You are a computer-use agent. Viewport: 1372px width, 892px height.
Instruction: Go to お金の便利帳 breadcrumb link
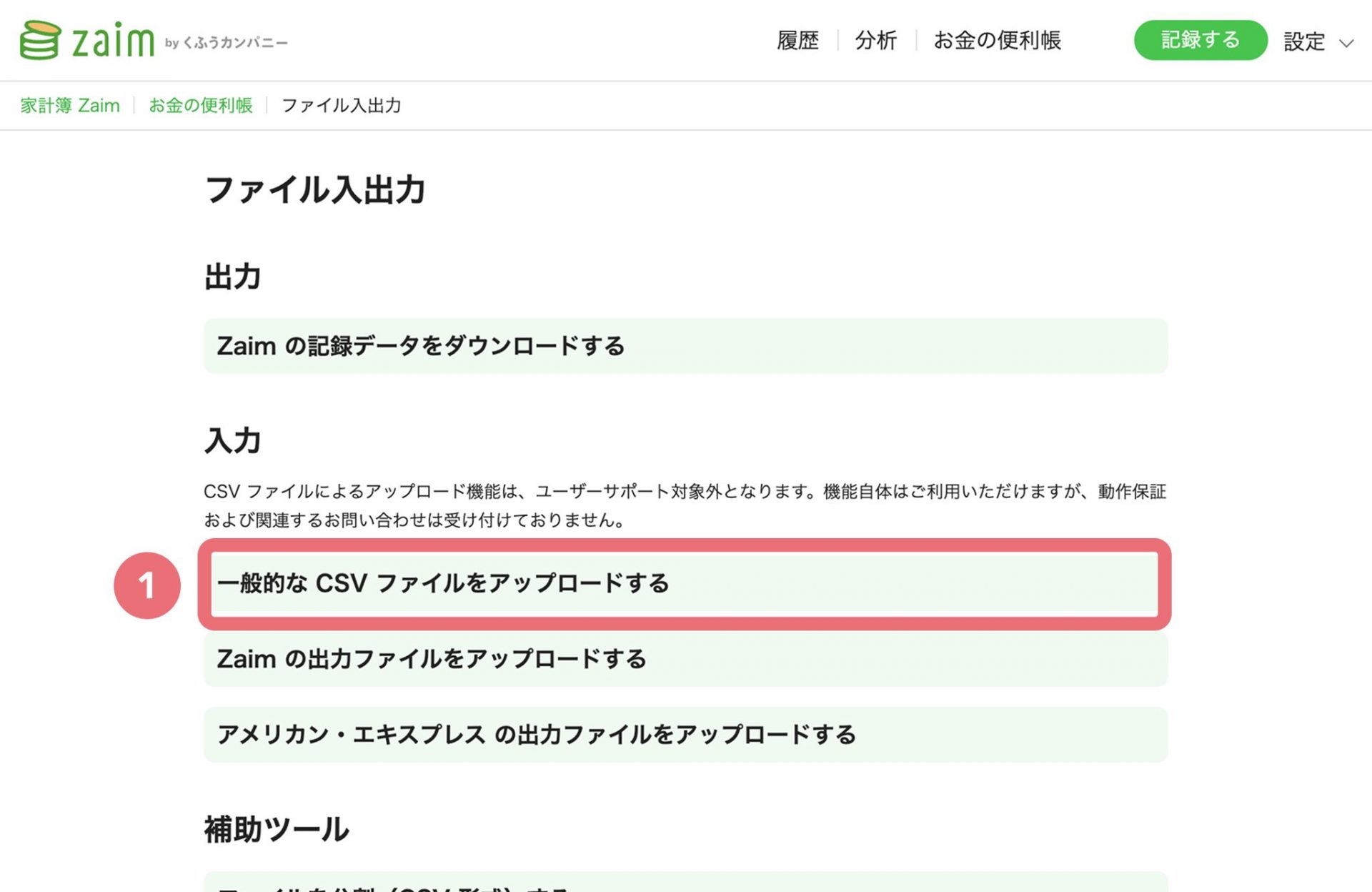tap(201, 106)
